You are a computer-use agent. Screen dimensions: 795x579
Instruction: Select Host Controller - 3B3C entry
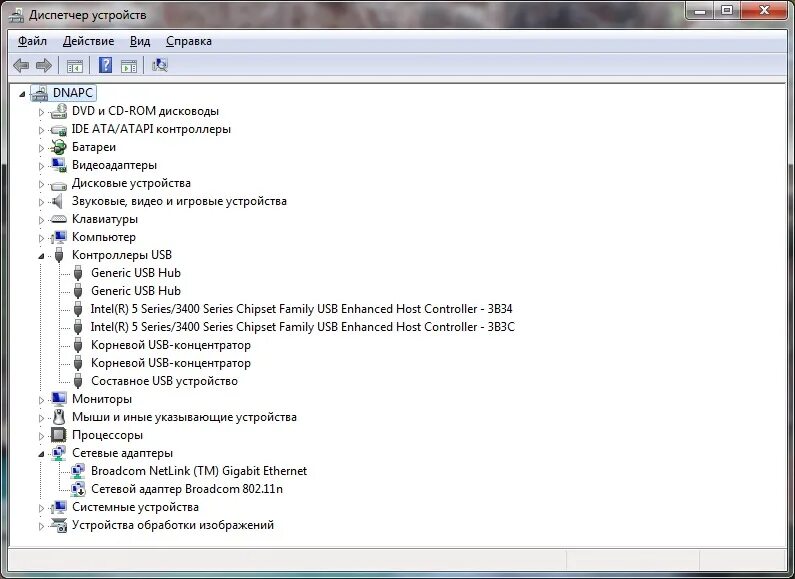302,327
